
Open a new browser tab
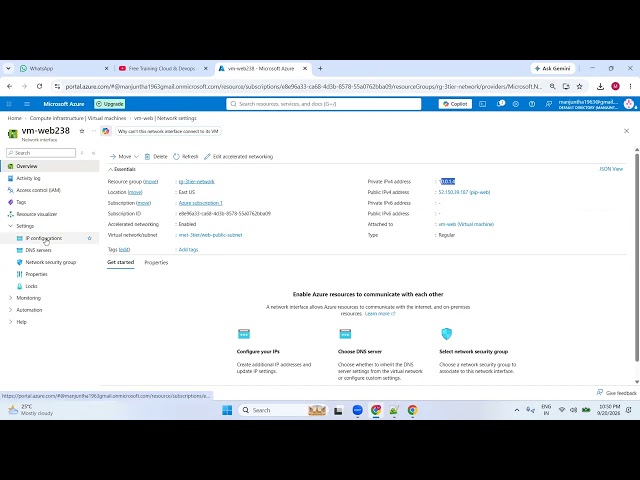[x=320, y=69]
